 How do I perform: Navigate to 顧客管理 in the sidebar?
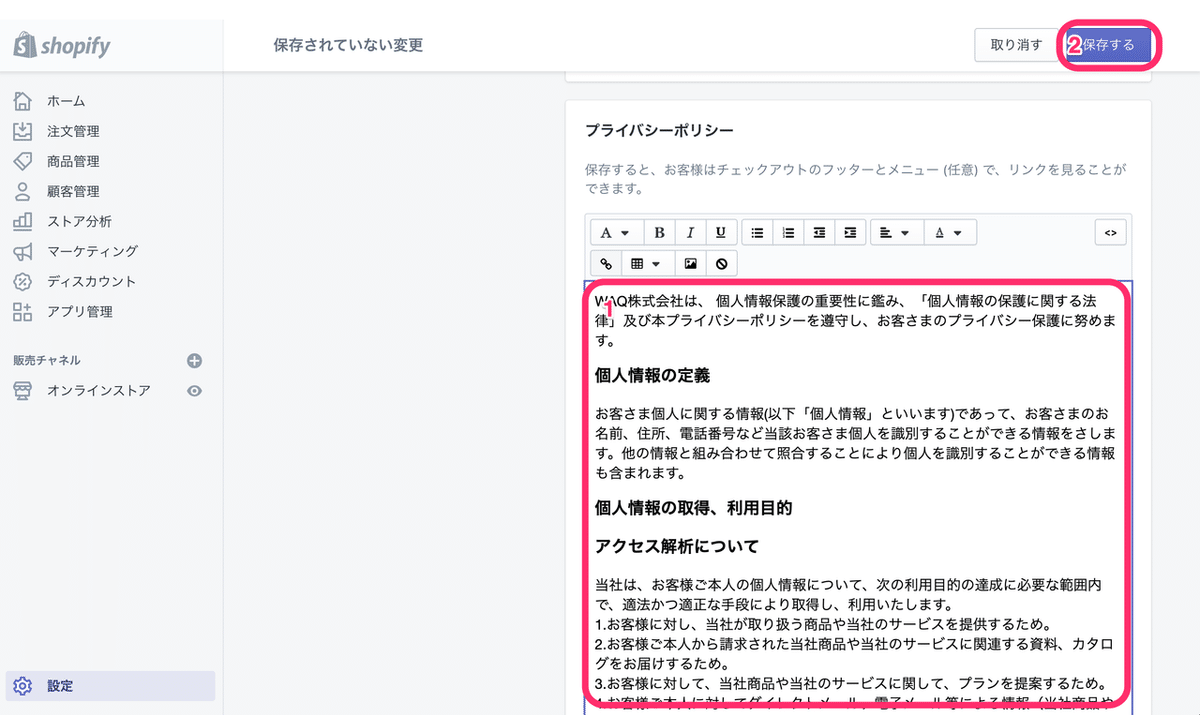pos(75,191)
